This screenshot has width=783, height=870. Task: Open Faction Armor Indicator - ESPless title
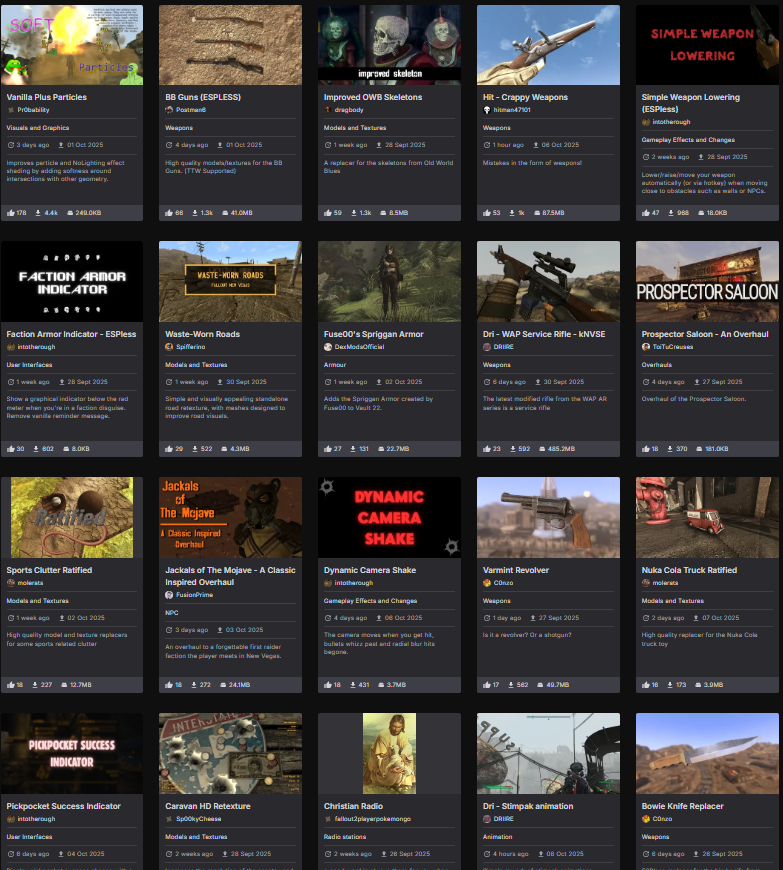(71, 334)
